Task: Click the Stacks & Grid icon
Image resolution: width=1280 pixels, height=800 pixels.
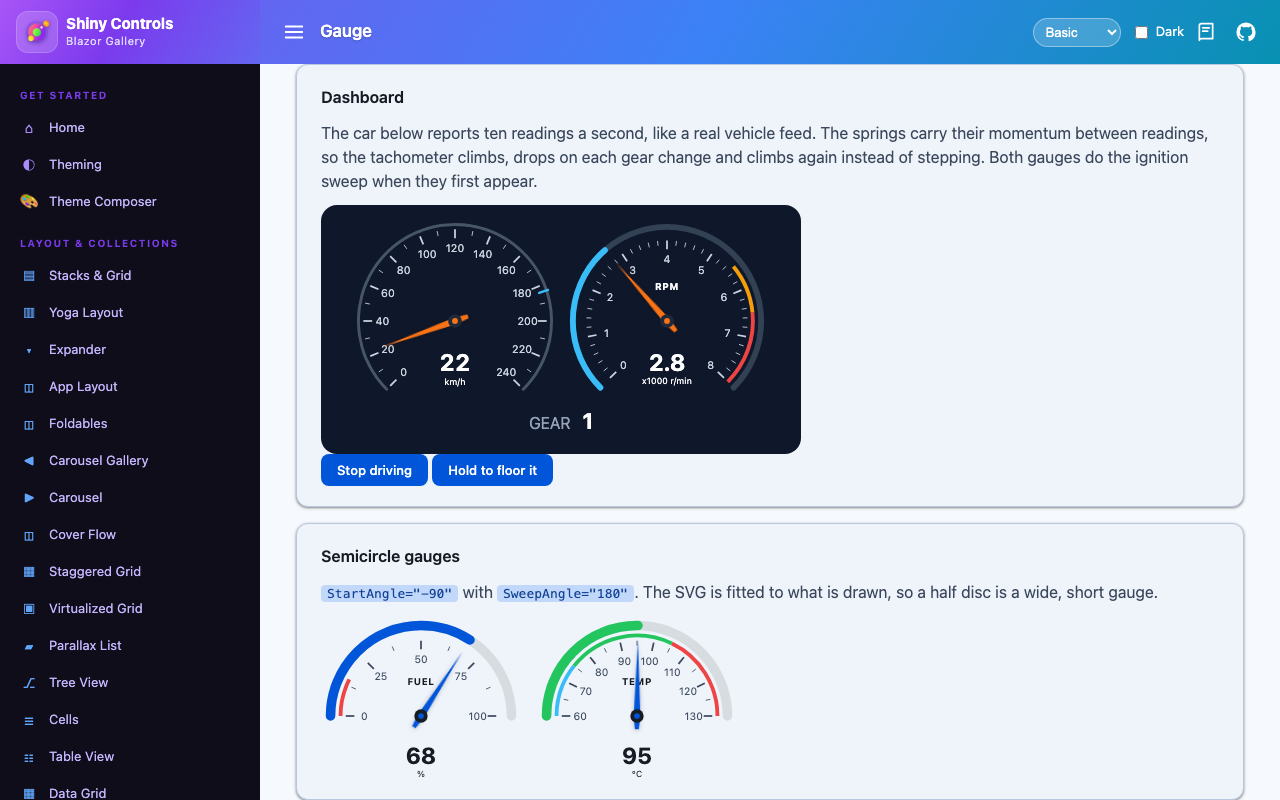Action: coord(29,276)
